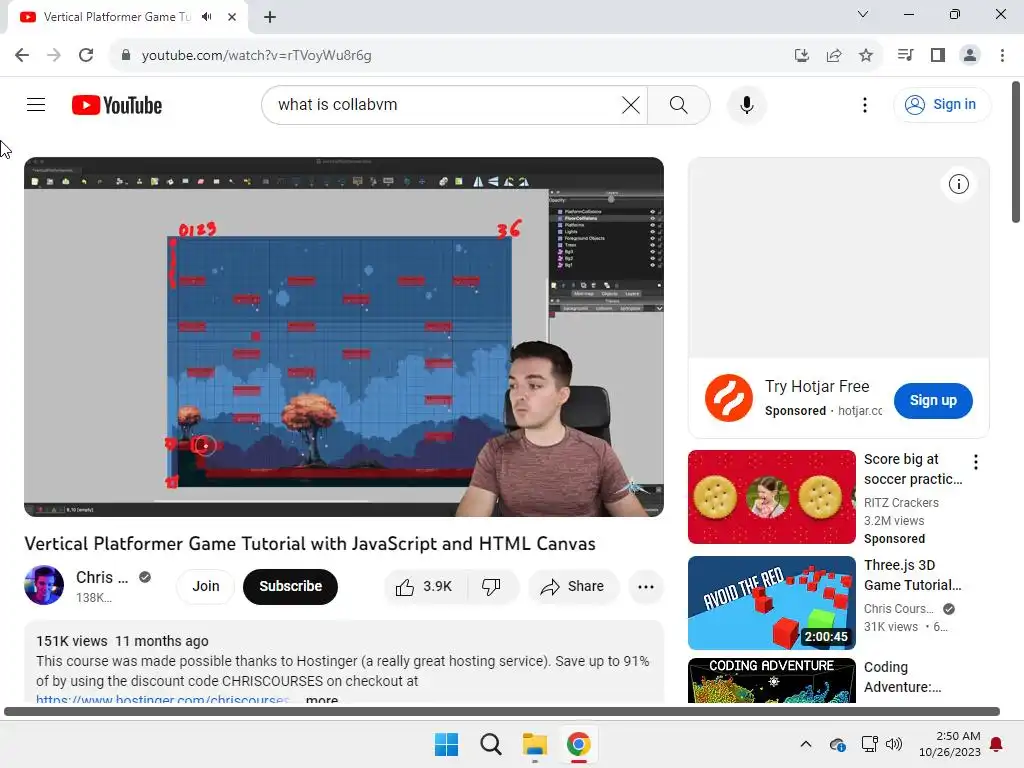Open options for Score big at soccer ad
Viewport: 1024px width, 768px height.
[x=976, y=462]
